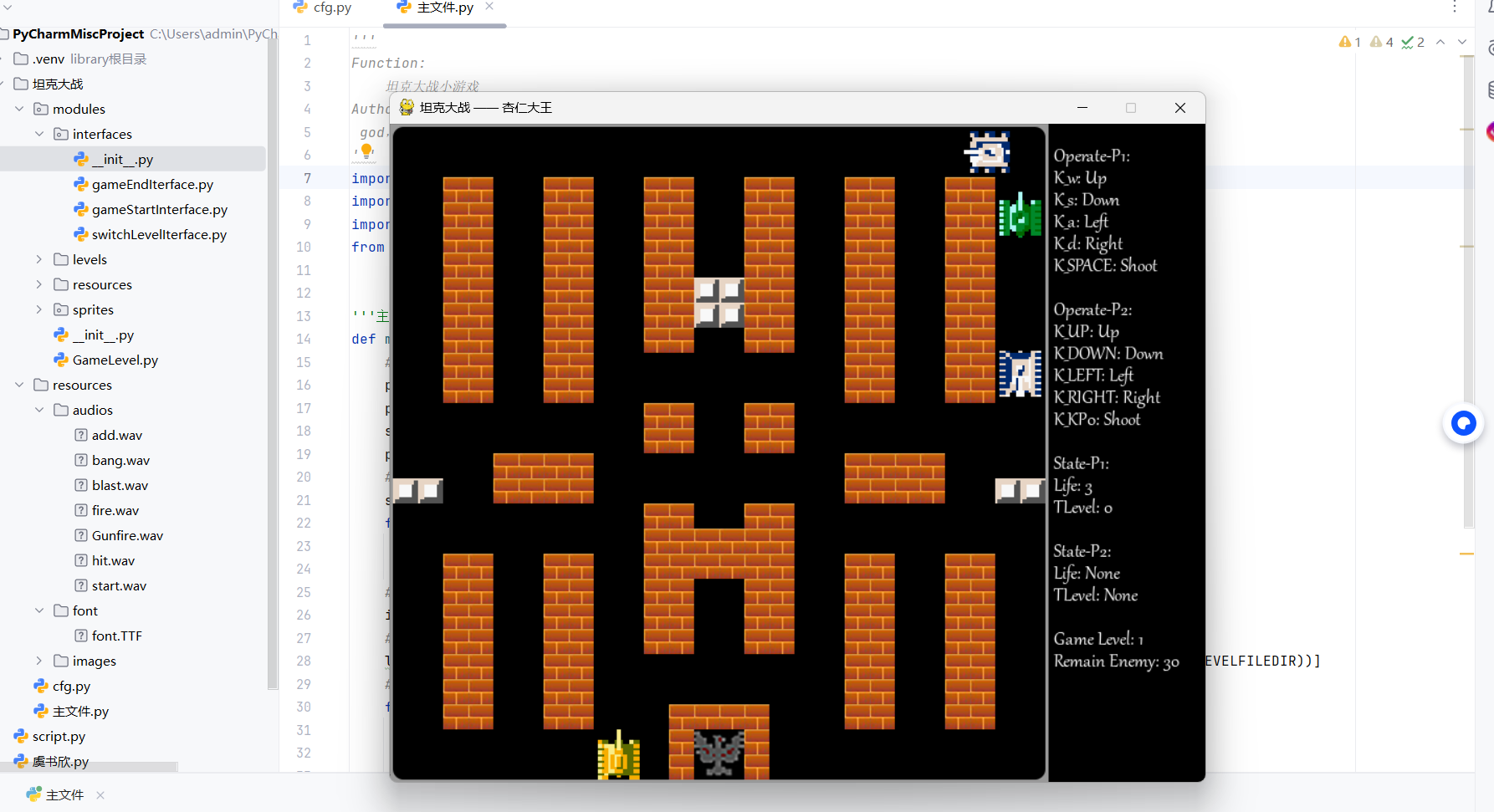The height and width of the screenshot is (812, 1494).
Task: Click project tree horizontal scrollbar
Action: 89,766
